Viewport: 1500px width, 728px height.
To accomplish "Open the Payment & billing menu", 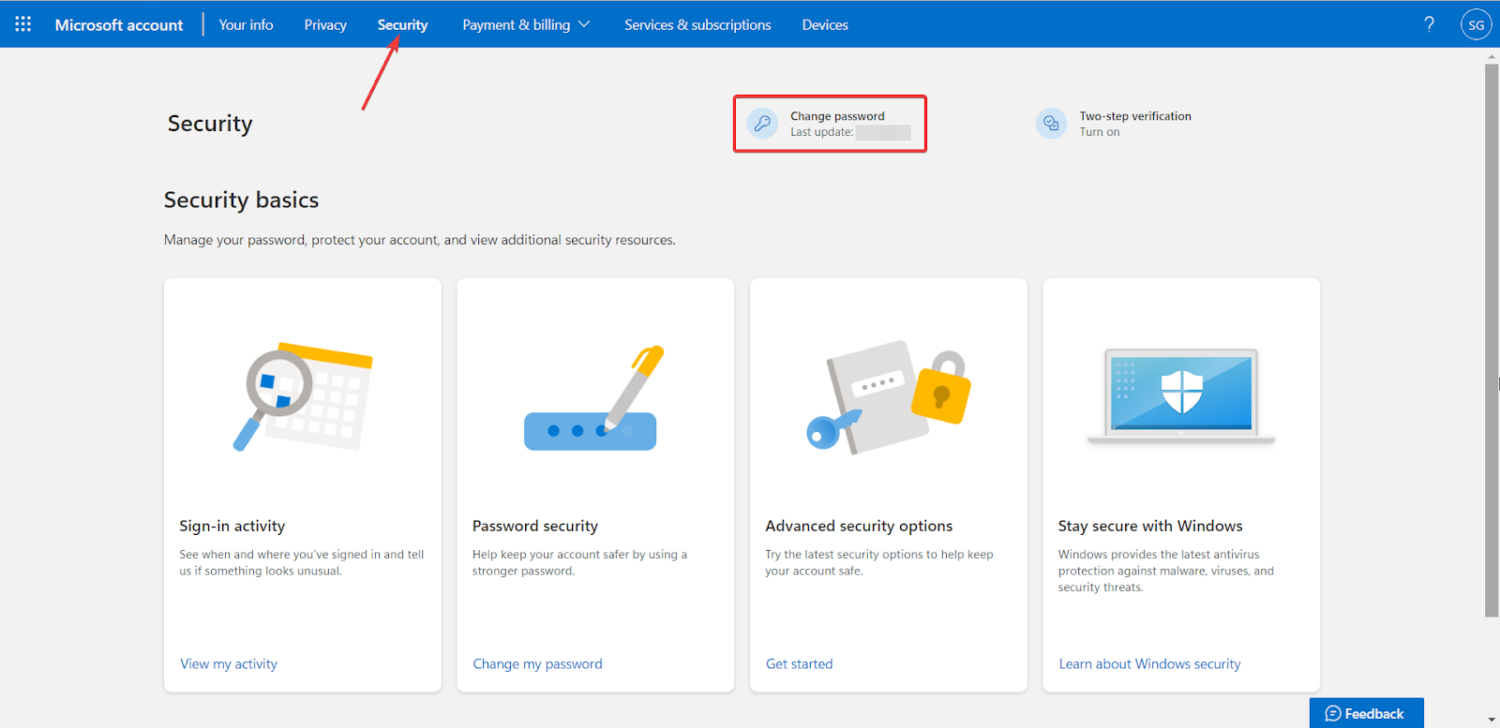I will [526, 24].
